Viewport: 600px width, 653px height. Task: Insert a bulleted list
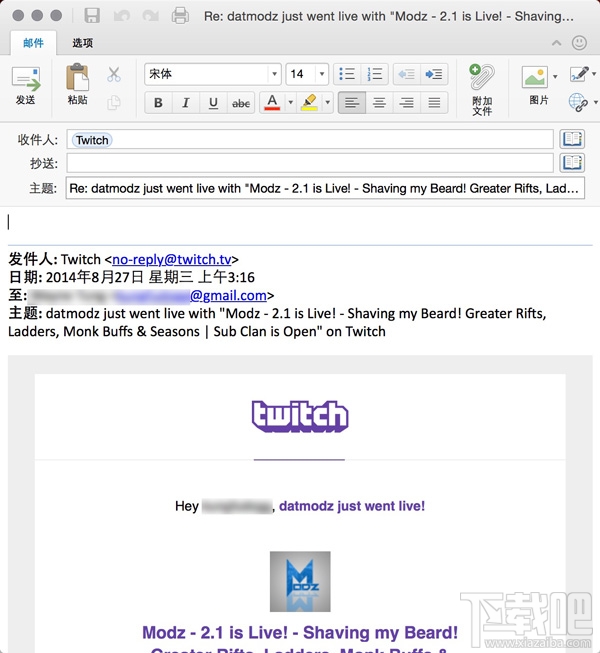click(x=347, y=74)
